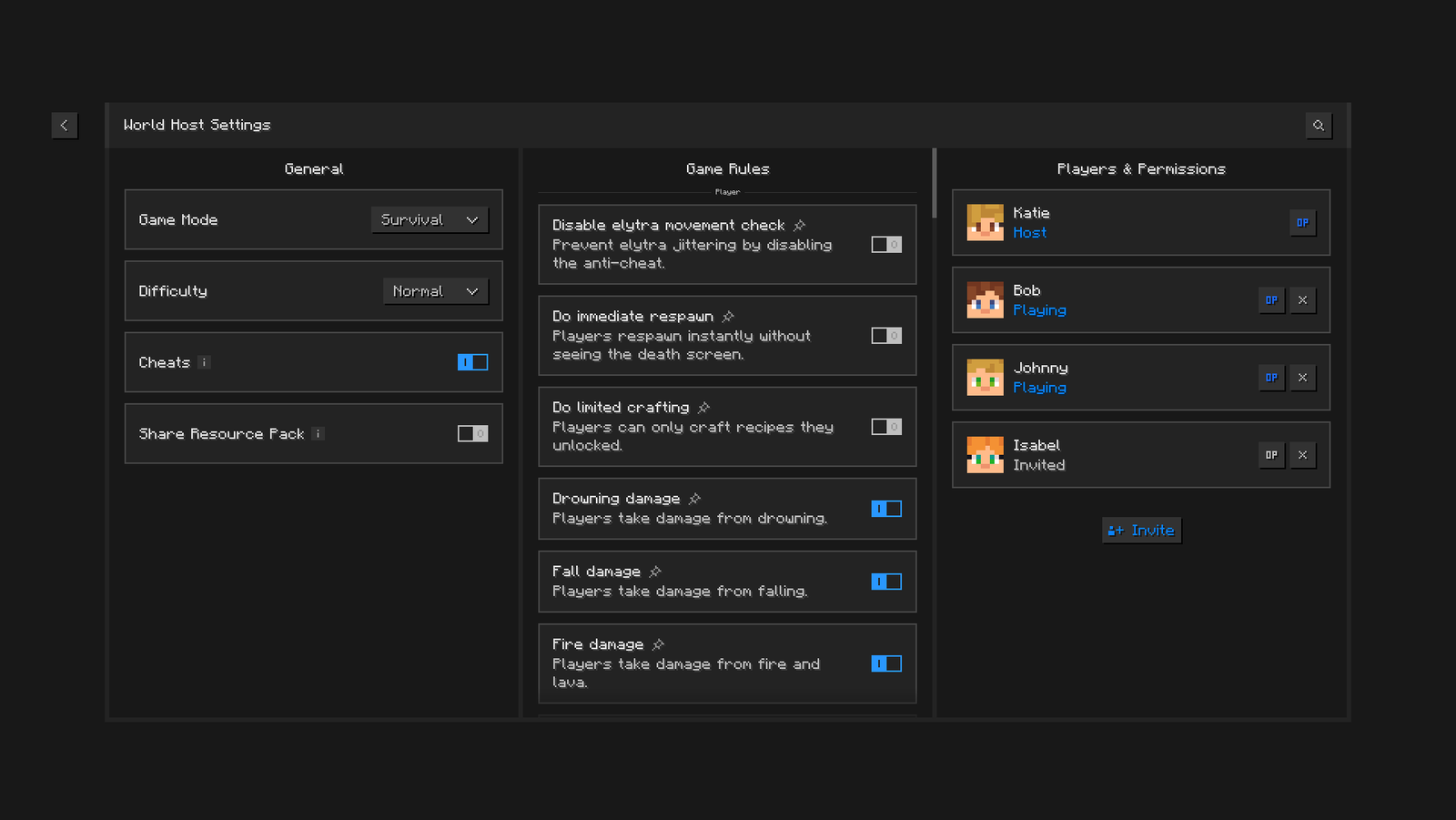Click the back arrow icon
The image size is (1456, 820).
pos(64,126)
